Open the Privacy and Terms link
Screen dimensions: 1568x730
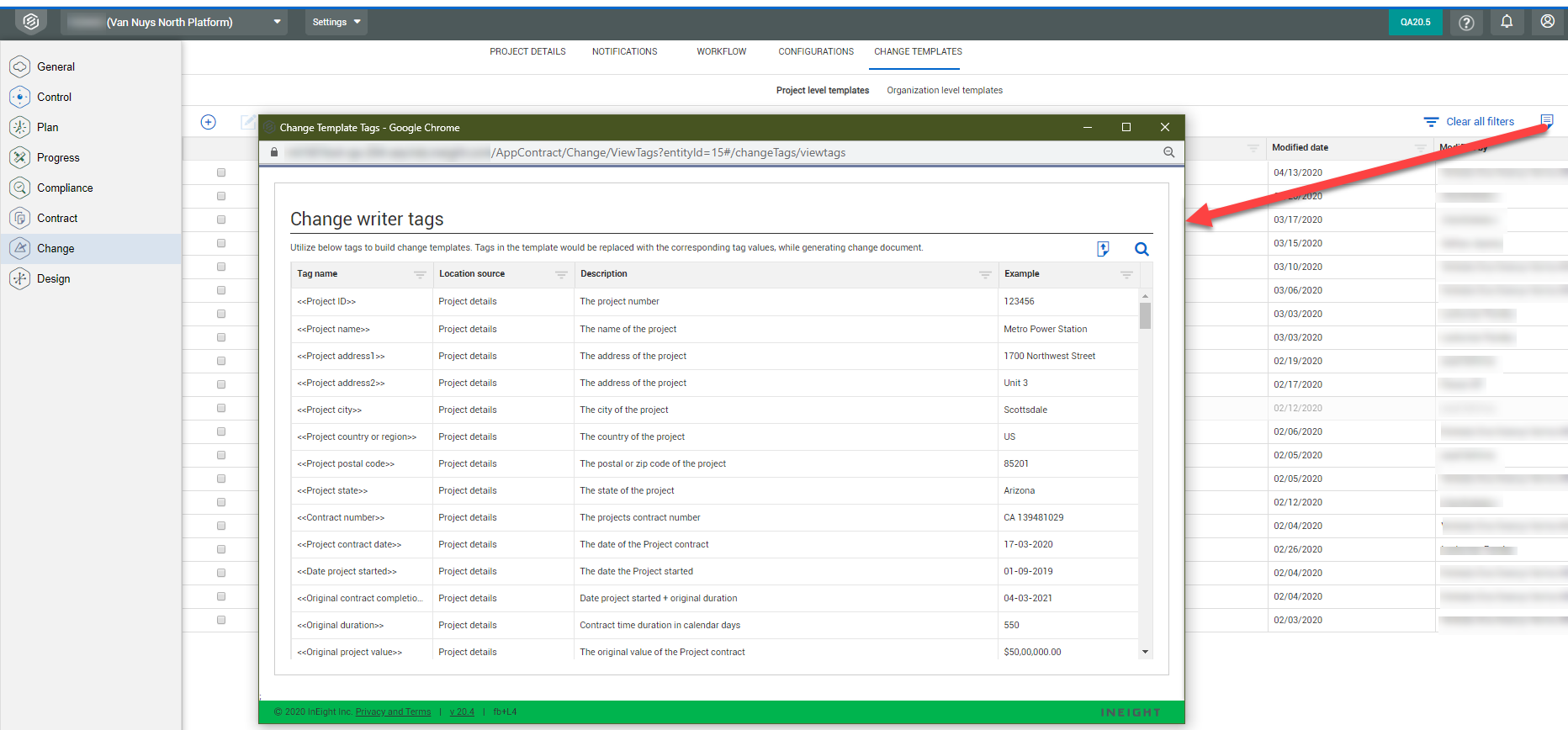[393, 711]
